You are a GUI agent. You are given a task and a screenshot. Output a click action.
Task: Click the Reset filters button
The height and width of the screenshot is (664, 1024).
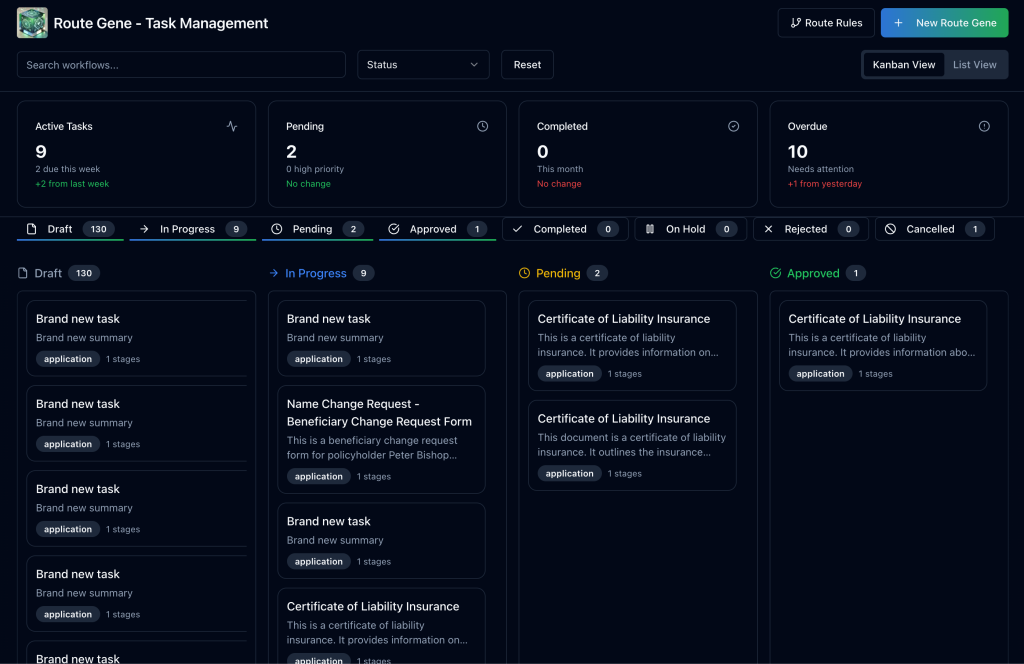527,65
